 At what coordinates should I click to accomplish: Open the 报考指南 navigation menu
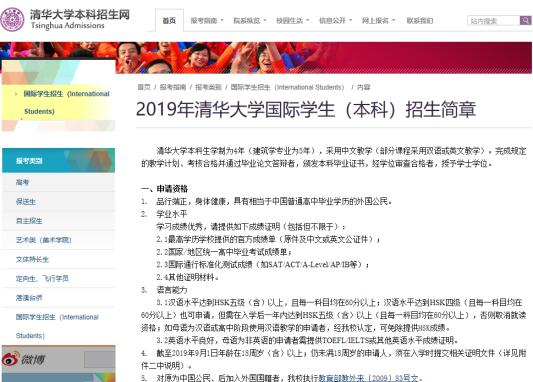(x=204, y=21)
